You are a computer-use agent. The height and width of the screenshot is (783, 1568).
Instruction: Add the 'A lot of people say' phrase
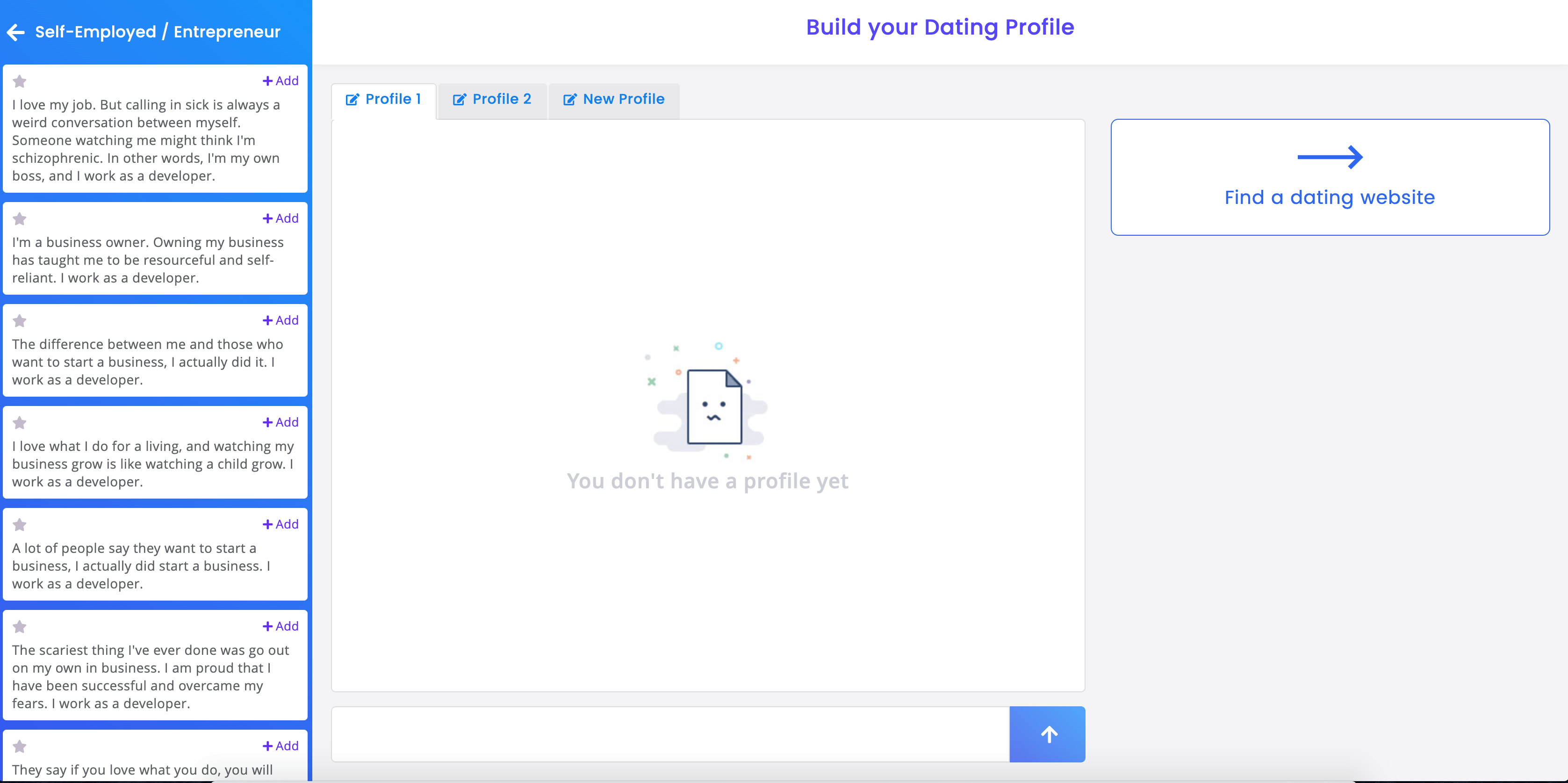pos(280,523)
